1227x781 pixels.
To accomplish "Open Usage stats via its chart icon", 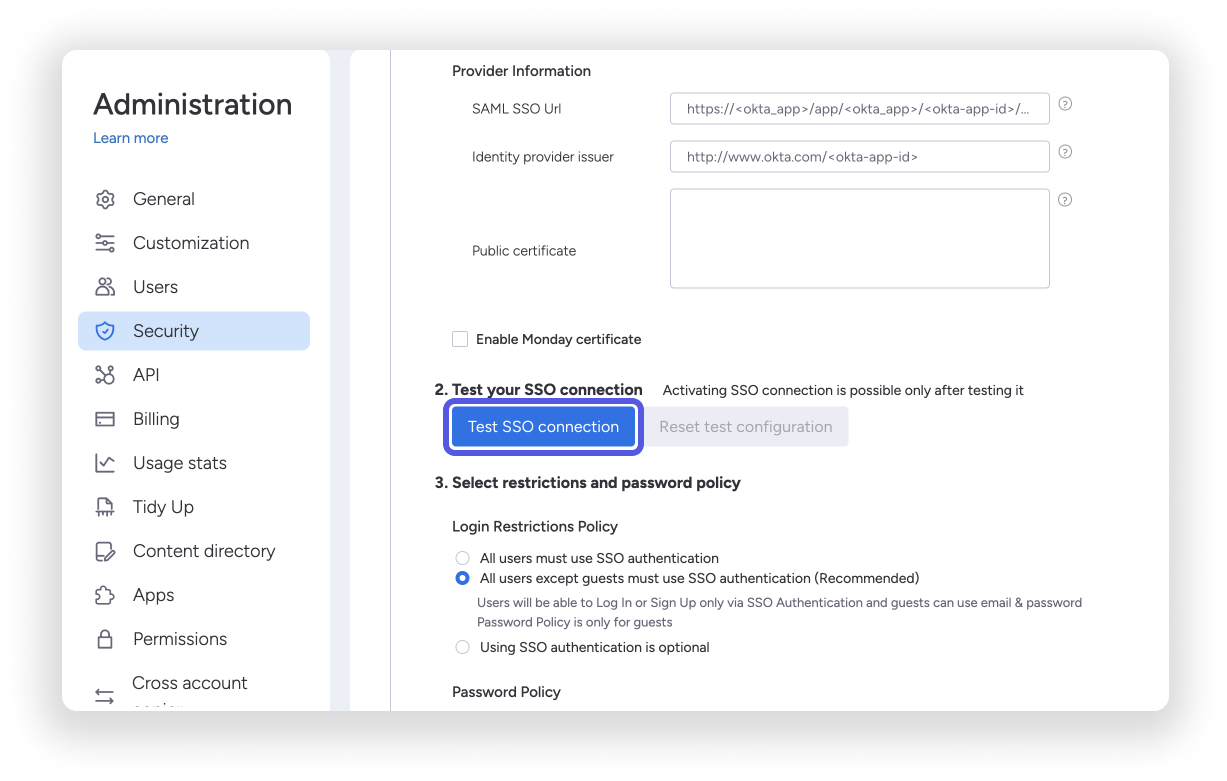I will click(x=105, y=463).
